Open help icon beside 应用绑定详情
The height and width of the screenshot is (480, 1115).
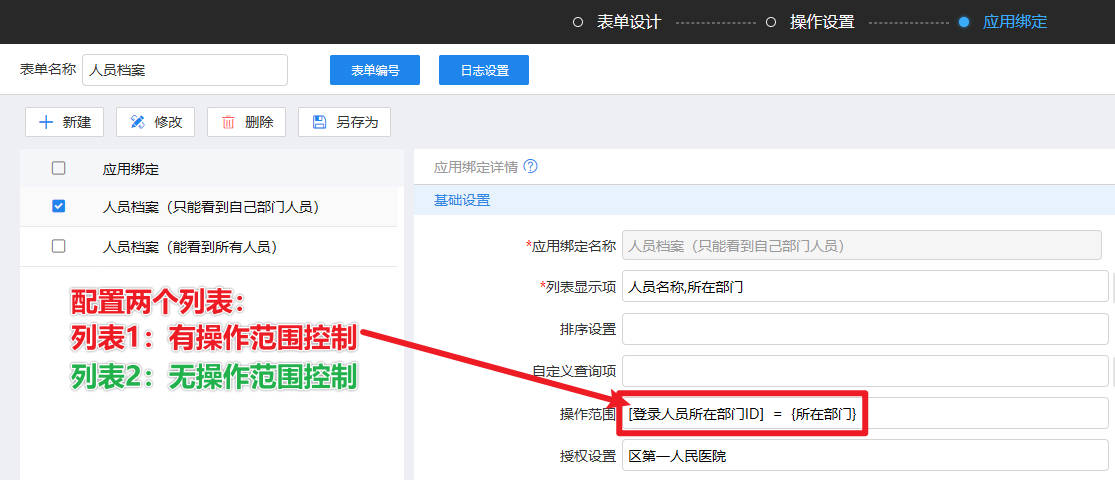pyautogui.click(x=531, y=167)
